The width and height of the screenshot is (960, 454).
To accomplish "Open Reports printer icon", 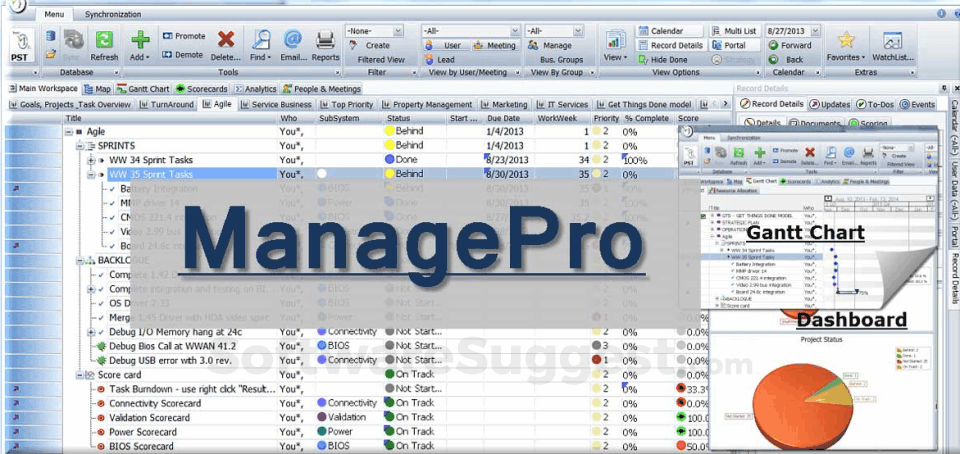I will (x=325, y=46).
